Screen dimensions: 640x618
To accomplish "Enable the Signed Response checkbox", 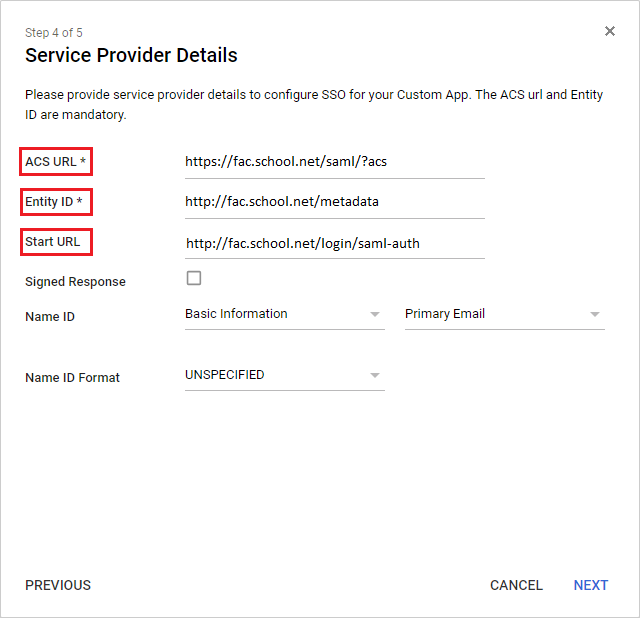I will click(x=194, y=278).
